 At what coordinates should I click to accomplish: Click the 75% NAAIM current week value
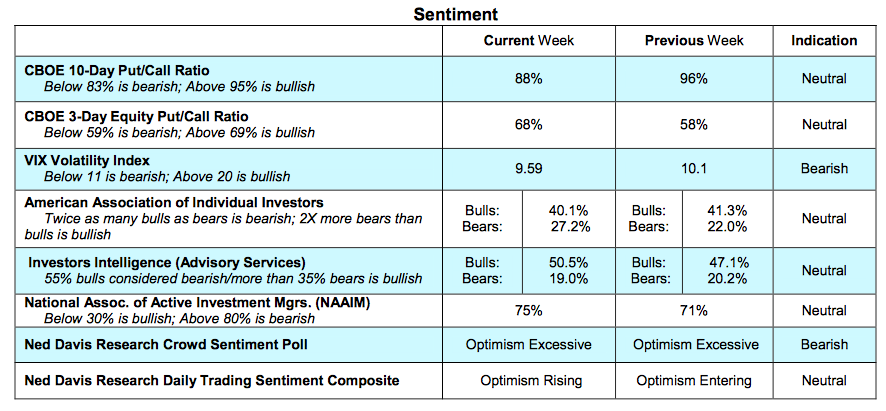(528, 311)
